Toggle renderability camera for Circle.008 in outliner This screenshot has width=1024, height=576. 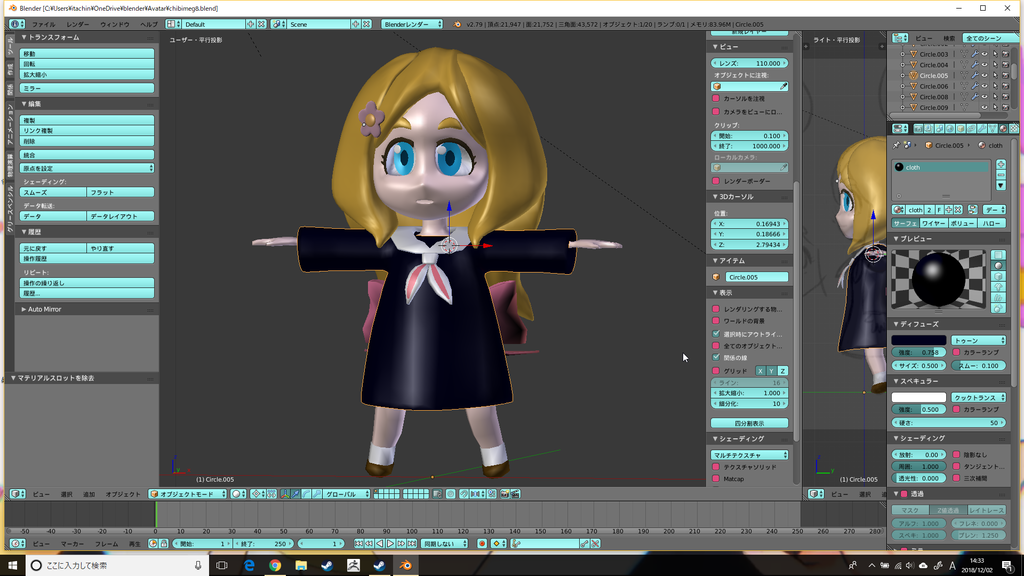[x=1005, y=97]
